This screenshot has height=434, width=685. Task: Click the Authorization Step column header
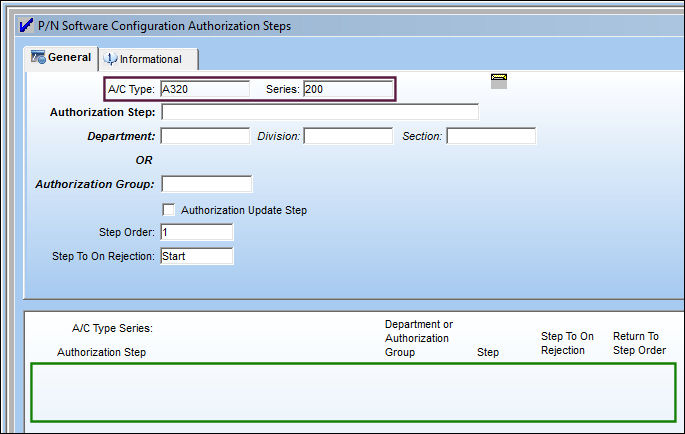[x=101, y=352]
